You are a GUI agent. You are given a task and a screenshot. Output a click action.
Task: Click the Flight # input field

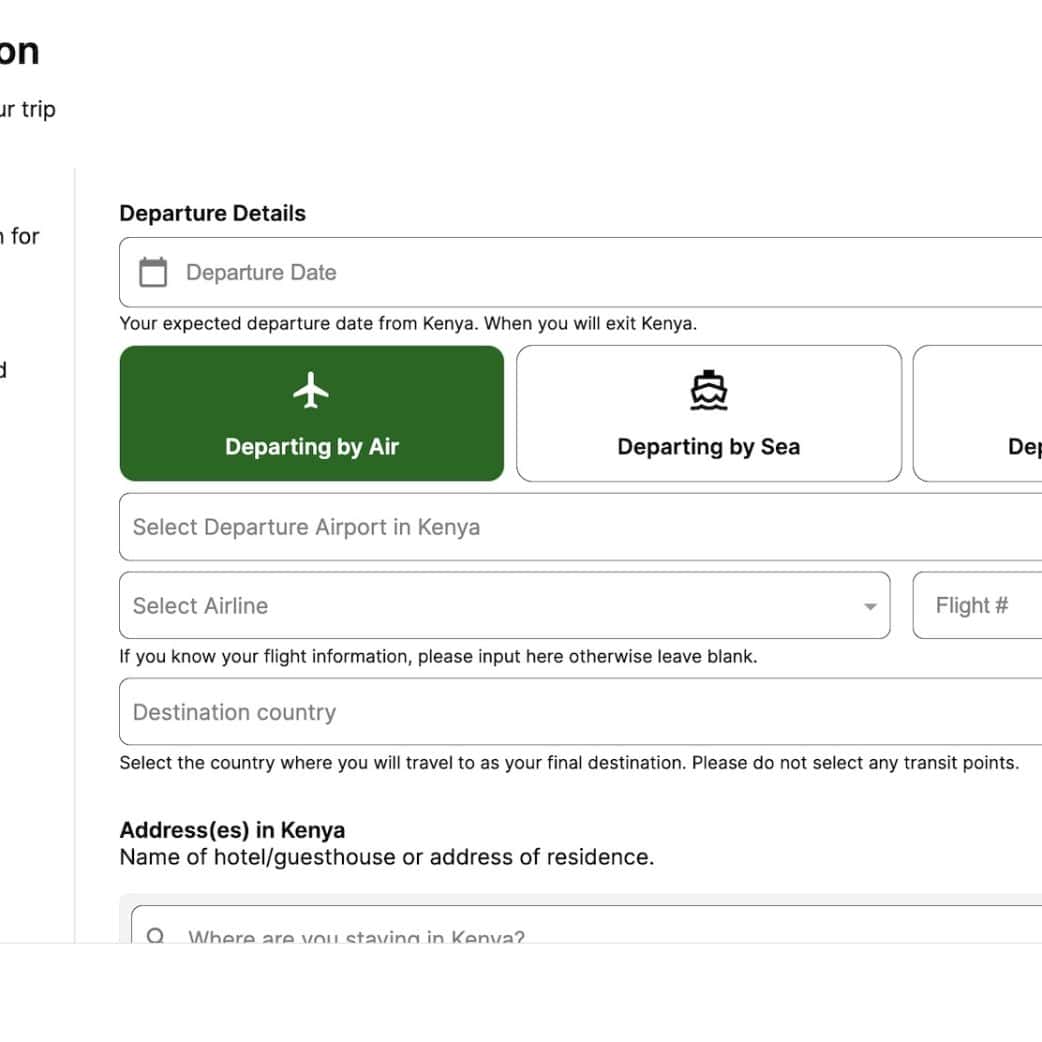click(x=980, y=606)
